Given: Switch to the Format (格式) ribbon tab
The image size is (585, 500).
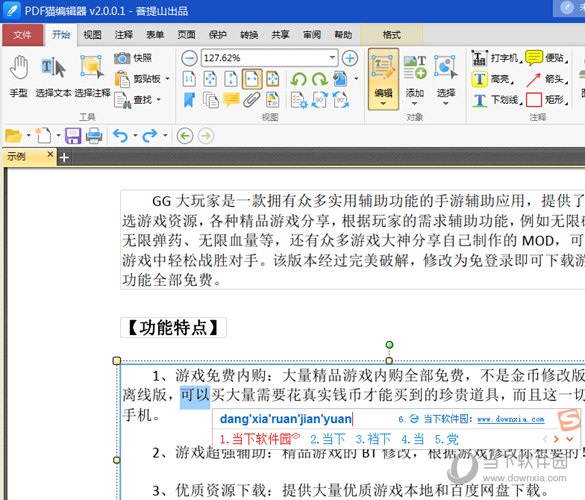Looking at the screenshot, I should (391, 35).
